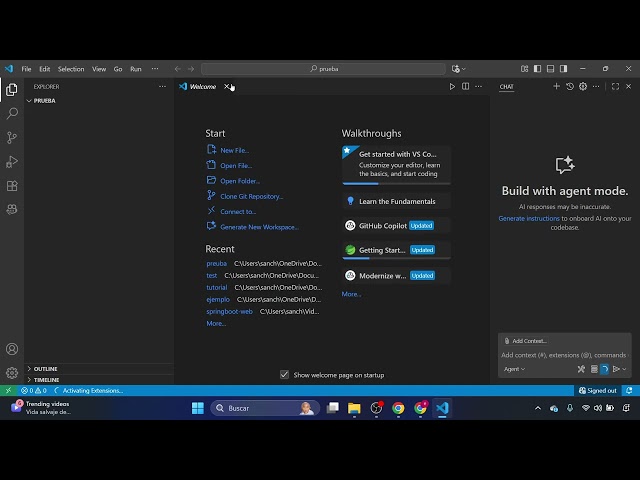Toggle the bottom panel visibility
640x480 pixels.
[551, 69]
